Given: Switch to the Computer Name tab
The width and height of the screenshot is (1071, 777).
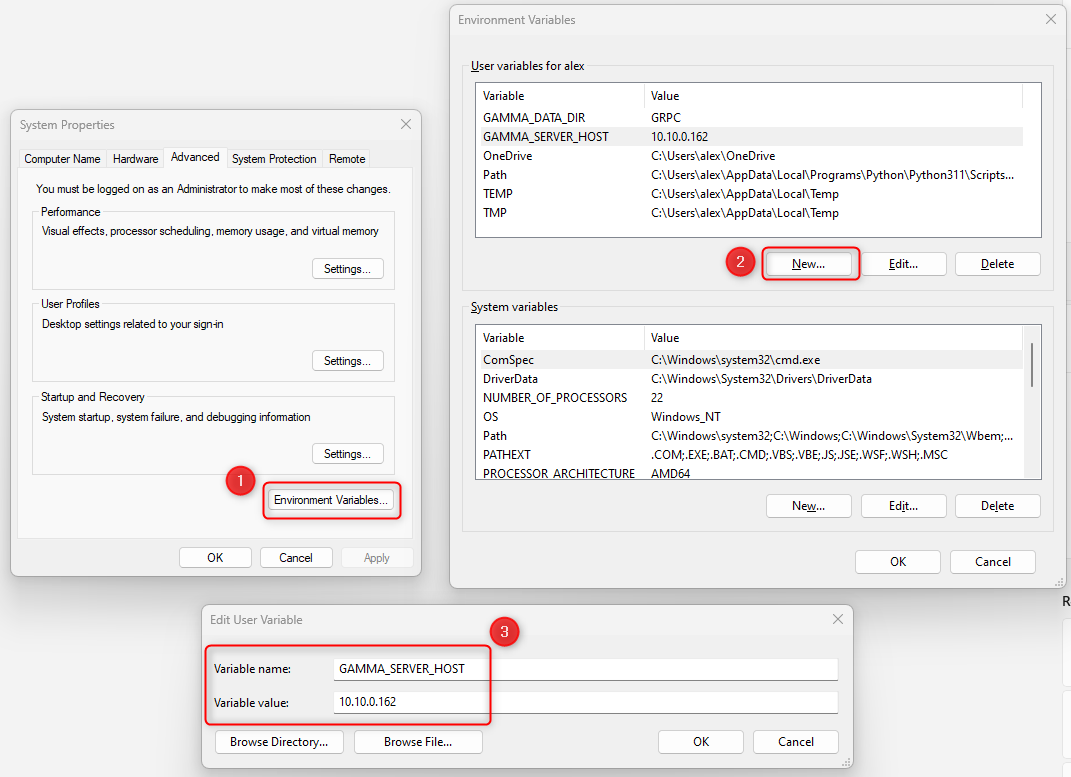Looking at the screenshot, I should pos(62,159).
